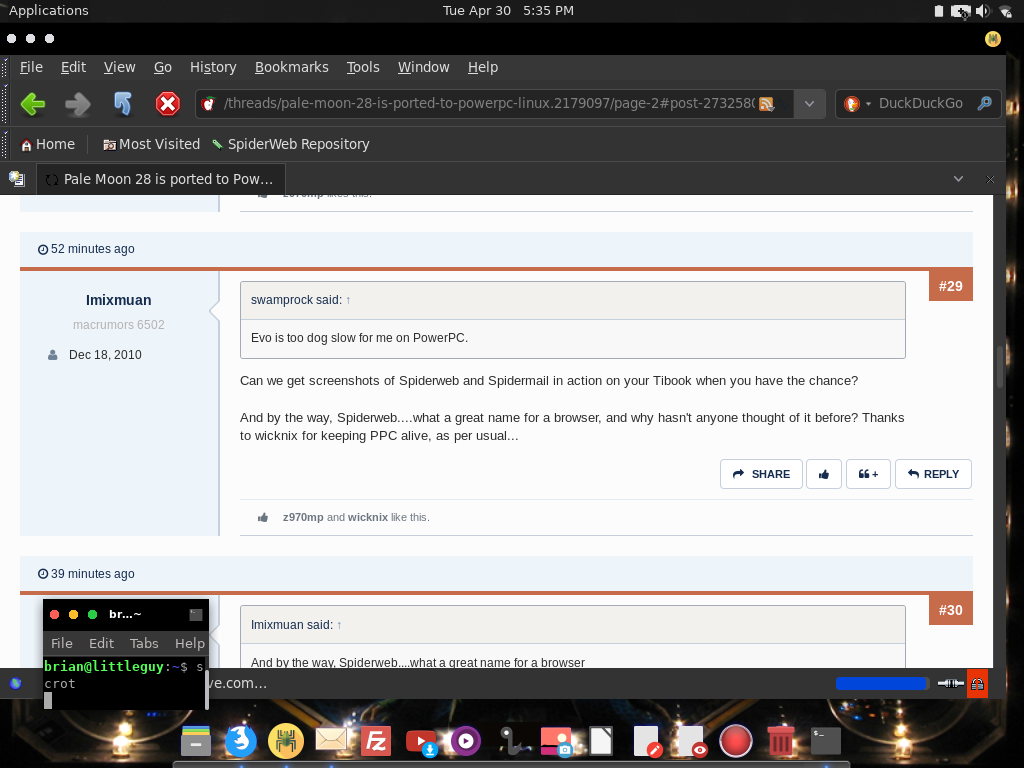Screen dimensions: 1024x768
Task: Click the URL address field
Action: point(488,103)
